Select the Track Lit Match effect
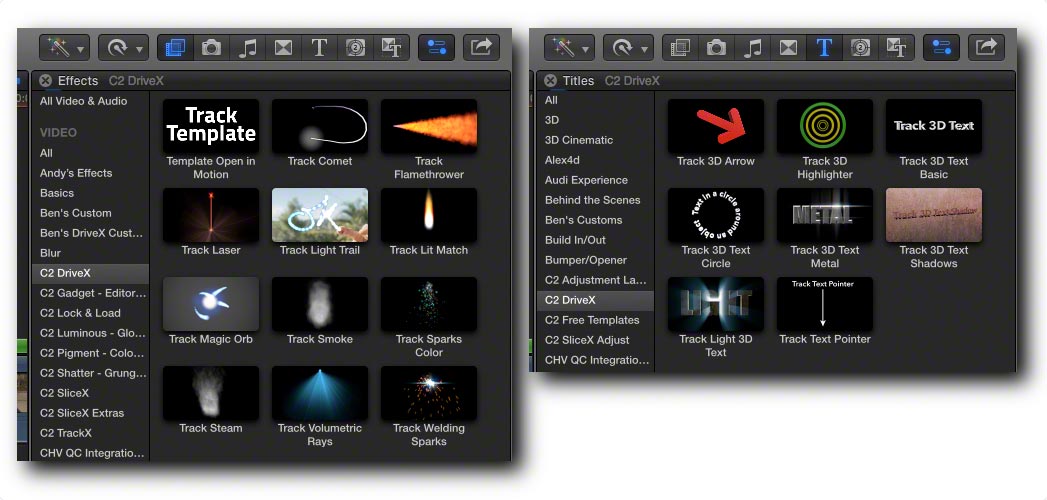The width and height of the screenshot is (1047, 500). click(x=429, y=214)
